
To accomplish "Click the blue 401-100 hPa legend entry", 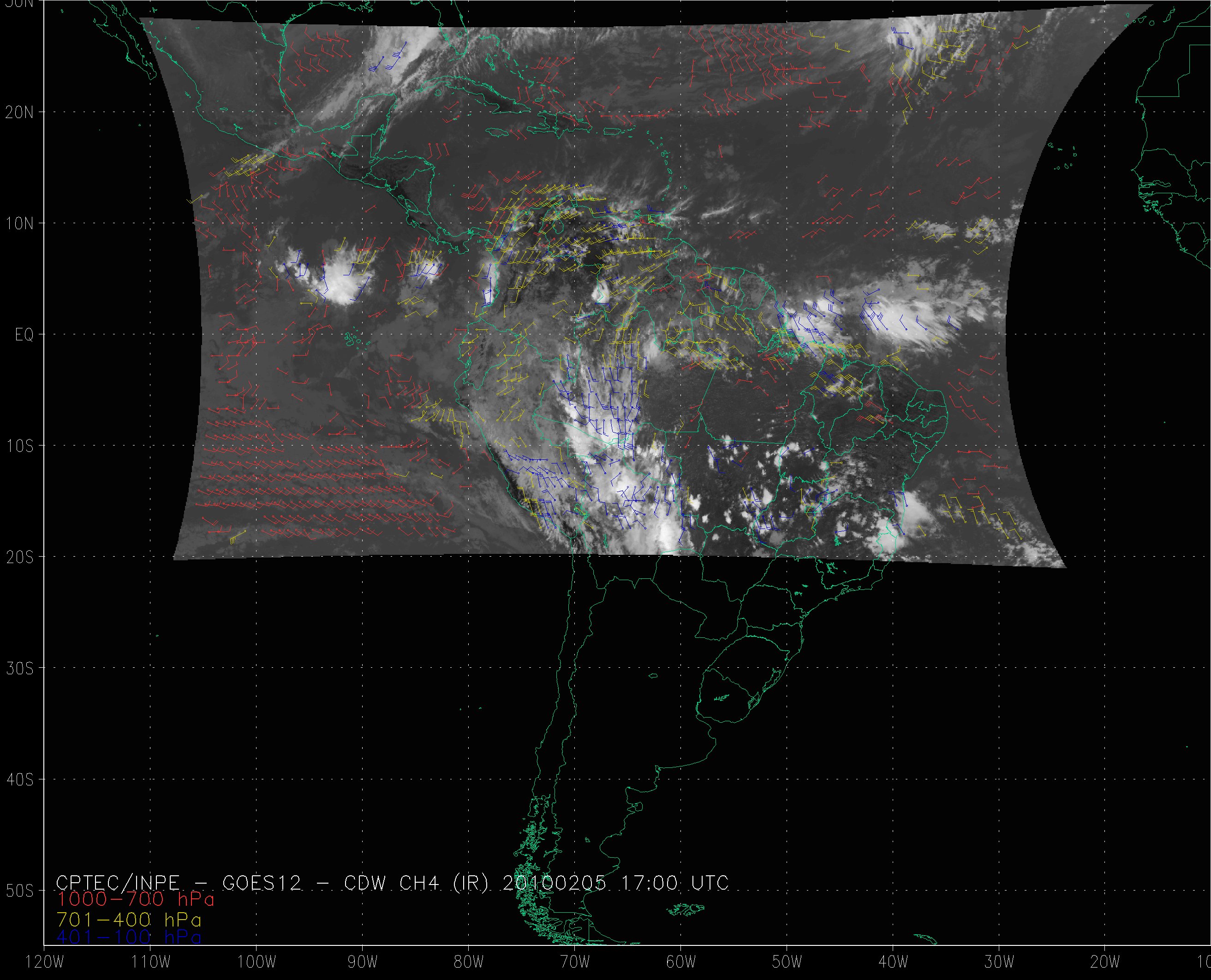I will [129, 938].
